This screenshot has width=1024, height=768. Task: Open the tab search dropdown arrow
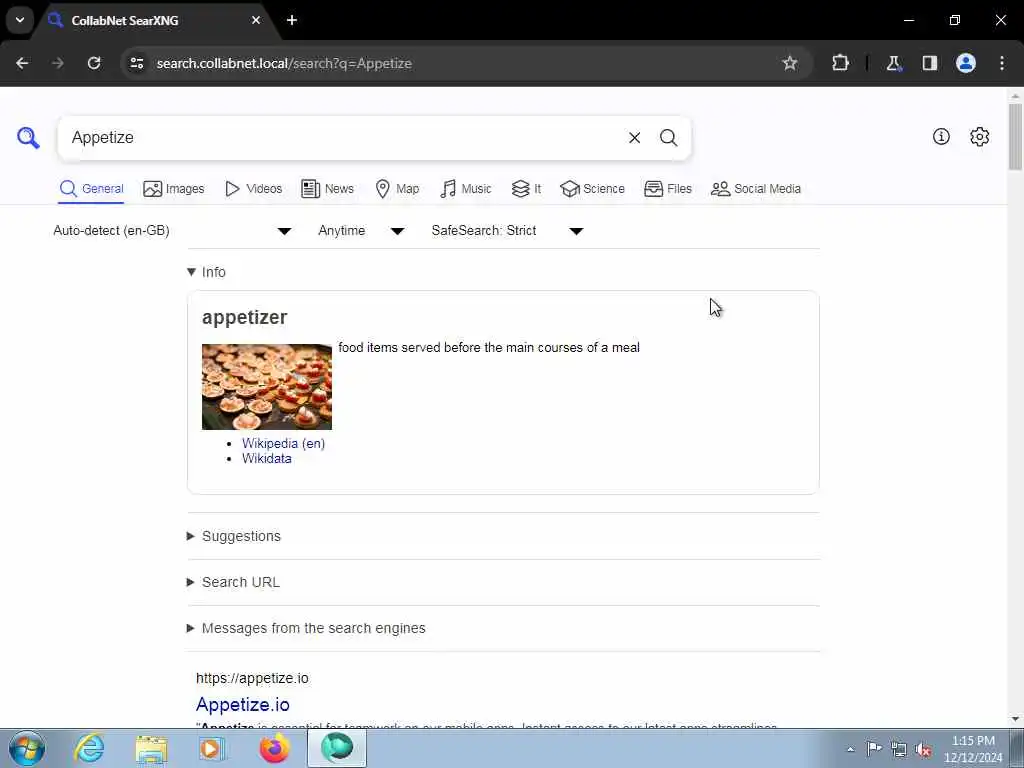[20, 20]
